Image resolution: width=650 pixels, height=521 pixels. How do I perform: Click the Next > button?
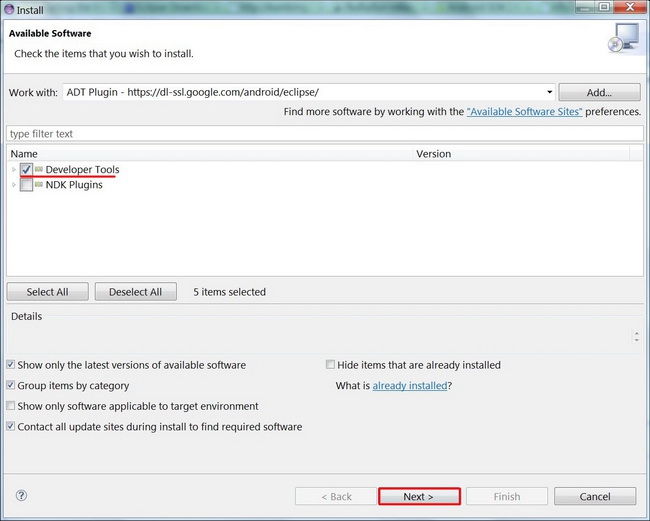pyautogui.click(x=419, y=496)
